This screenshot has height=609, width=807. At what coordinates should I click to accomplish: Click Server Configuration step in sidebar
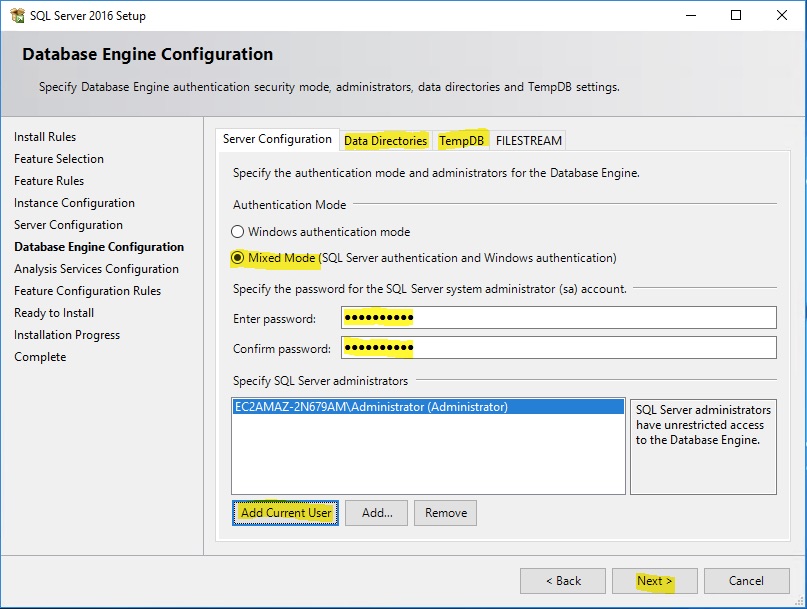click(x=68, y=225)
